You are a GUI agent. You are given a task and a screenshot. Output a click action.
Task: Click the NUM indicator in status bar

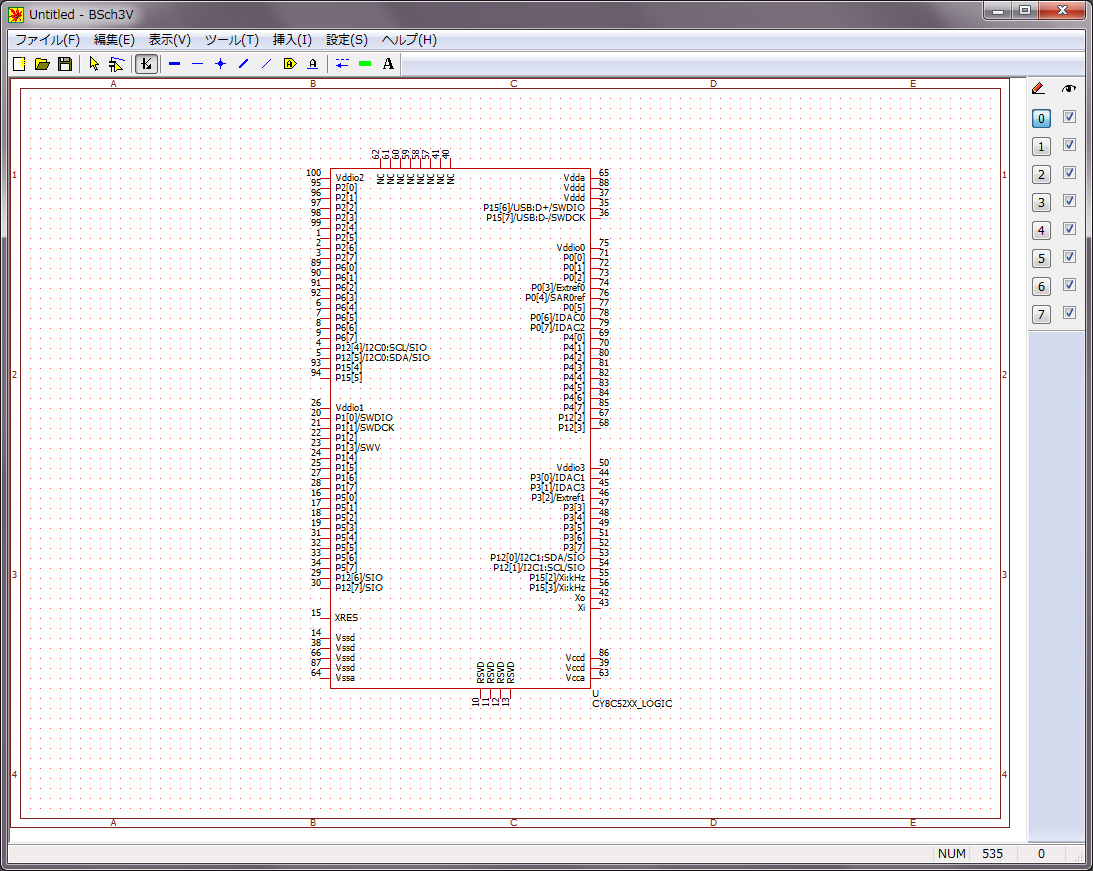pyautogui.click(x=951, y=854)
